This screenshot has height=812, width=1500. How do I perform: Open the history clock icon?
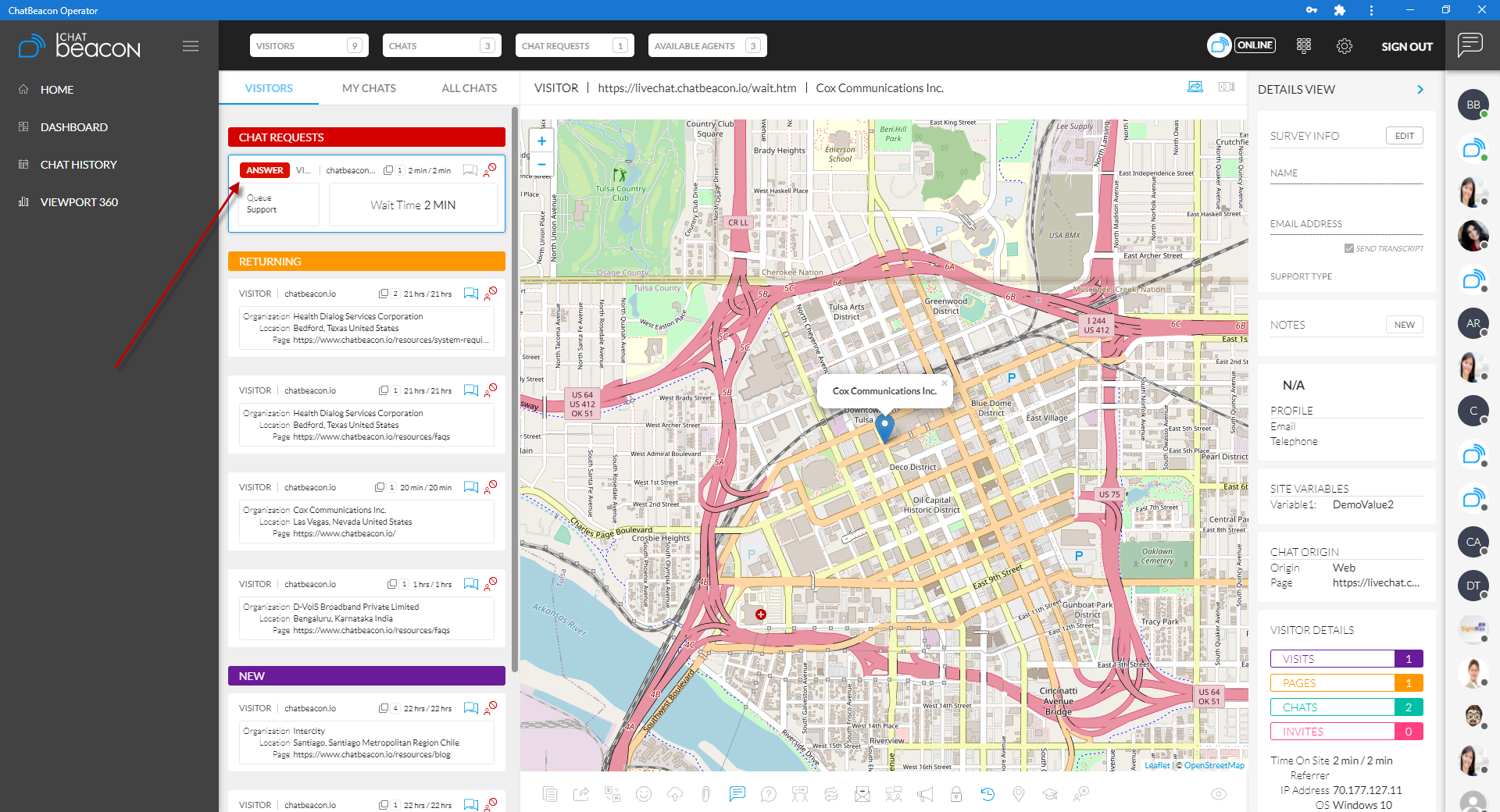pyautogui.click(x=987, y=794)
